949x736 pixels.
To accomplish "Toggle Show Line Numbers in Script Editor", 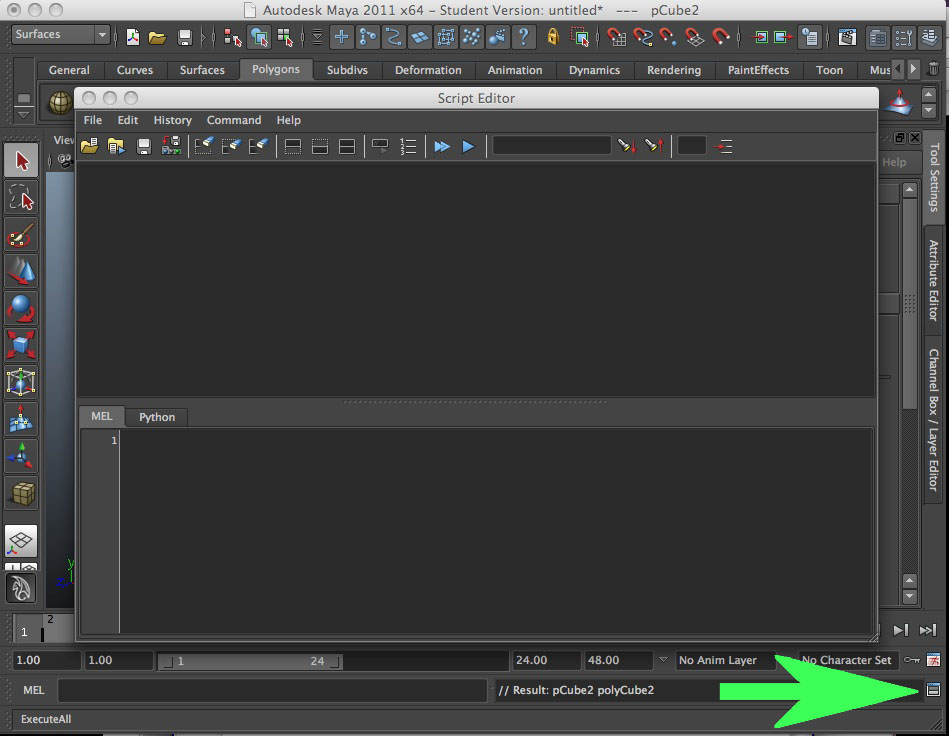I will click(408, 146).
